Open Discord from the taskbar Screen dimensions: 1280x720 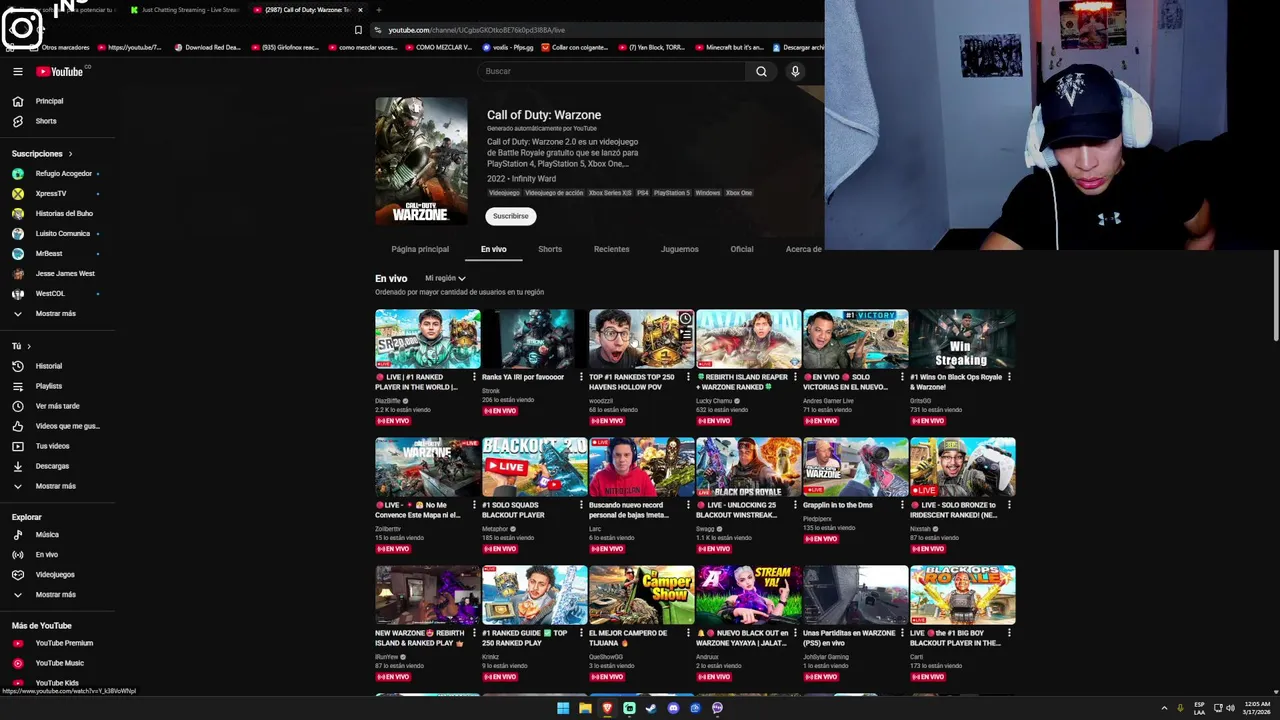pos(673,708)
